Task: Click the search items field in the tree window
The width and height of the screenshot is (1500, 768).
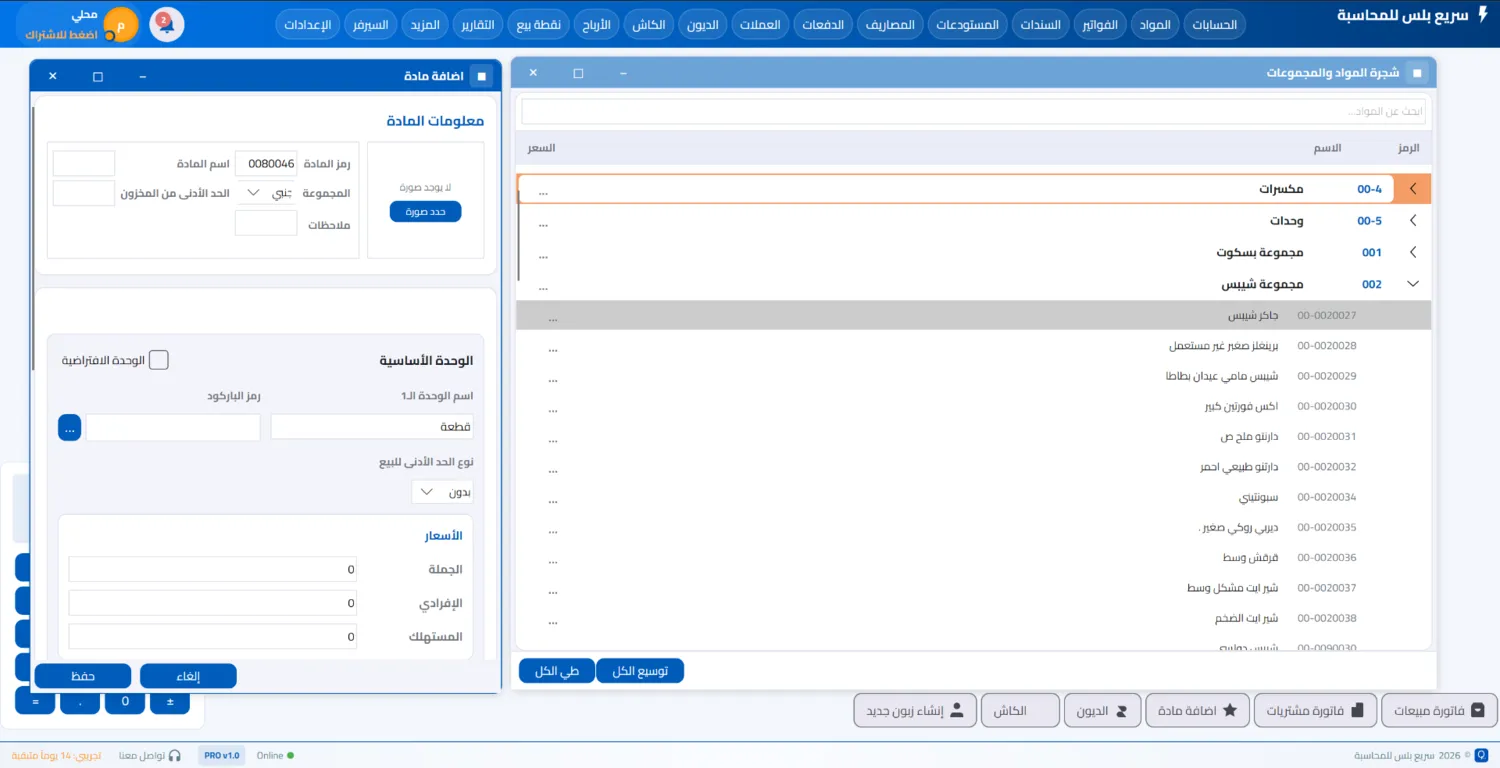Action: click(x=973, y=111)
